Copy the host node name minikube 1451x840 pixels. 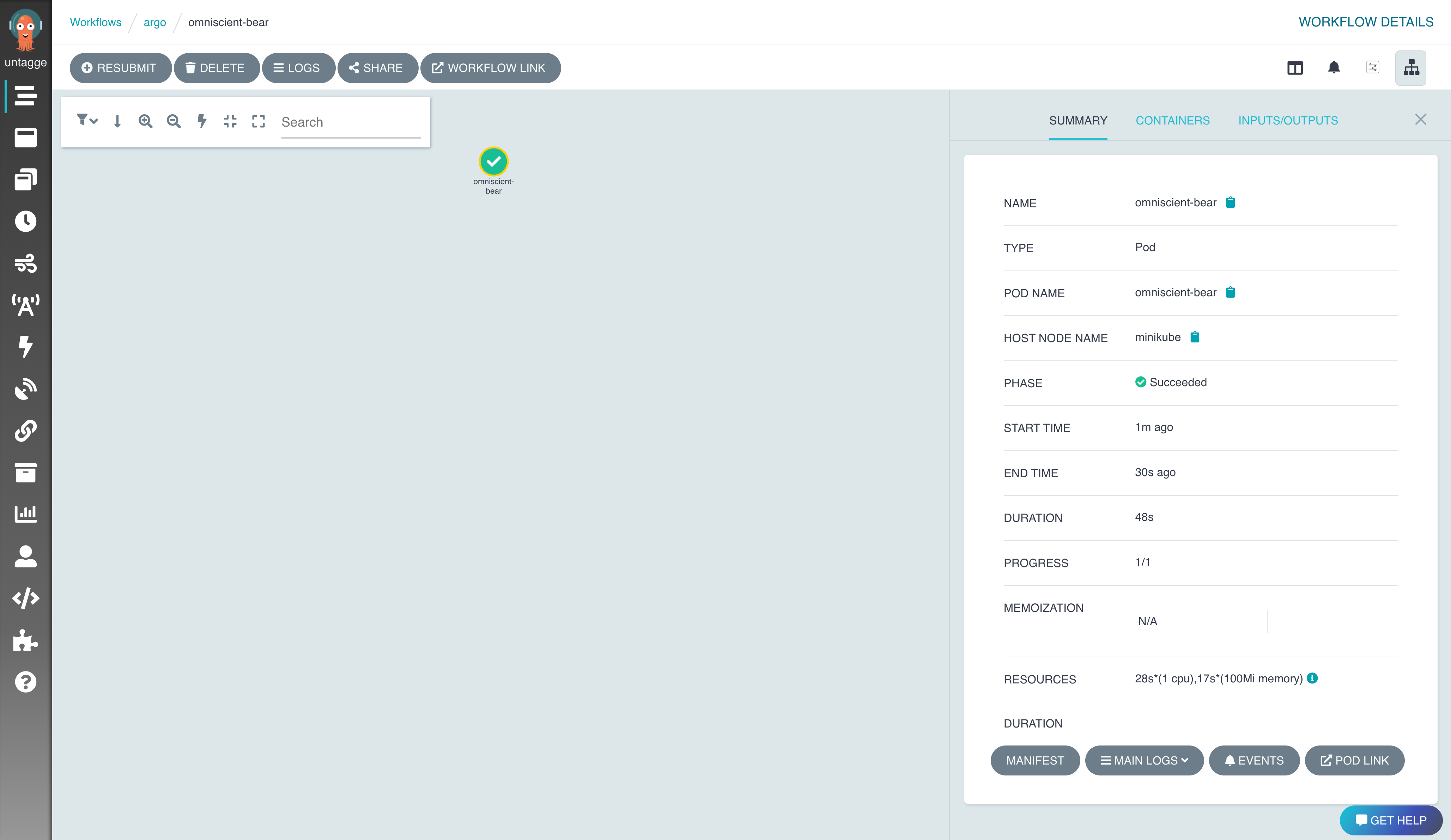tap(1195, 337)
